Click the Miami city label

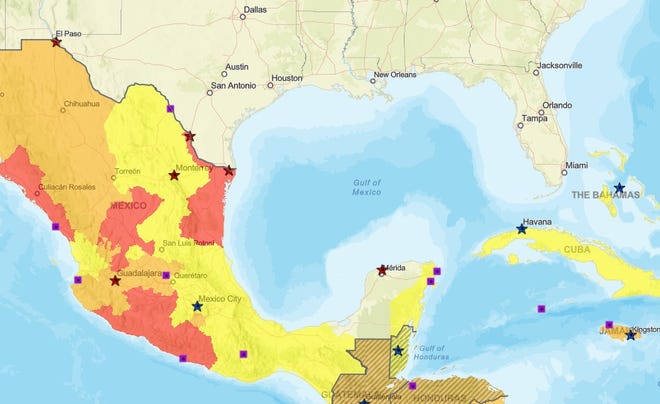(577, 165)
